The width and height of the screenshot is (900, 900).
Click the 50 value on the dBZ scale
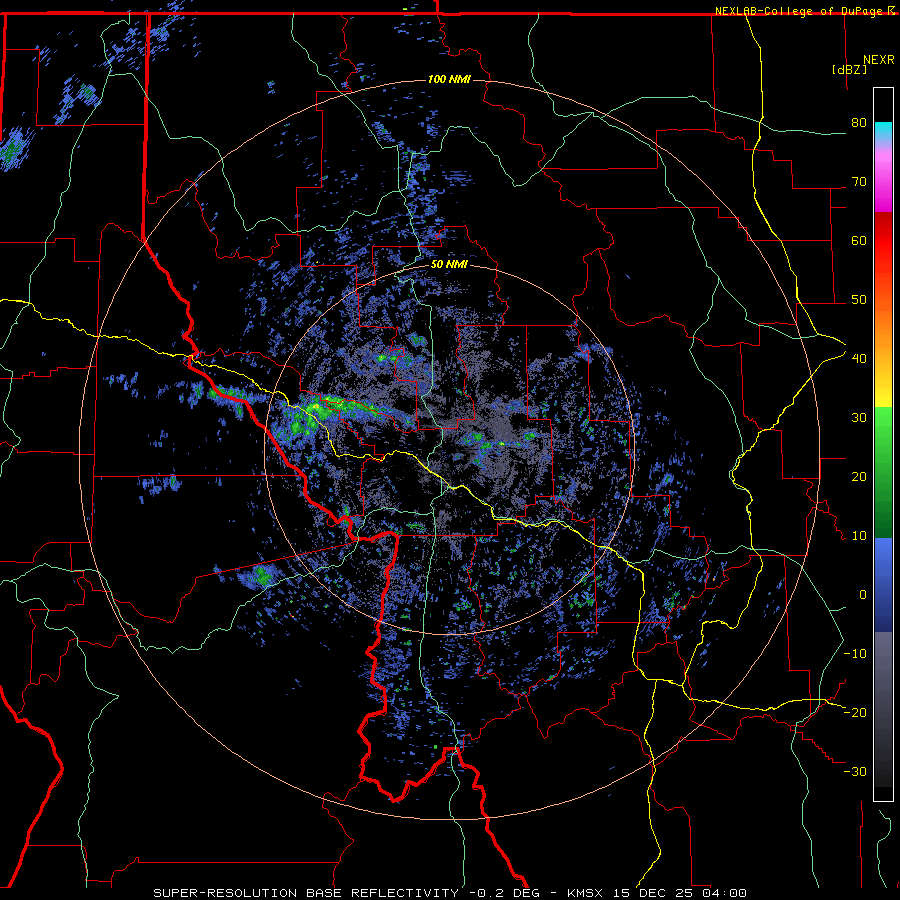click(859, 300)
